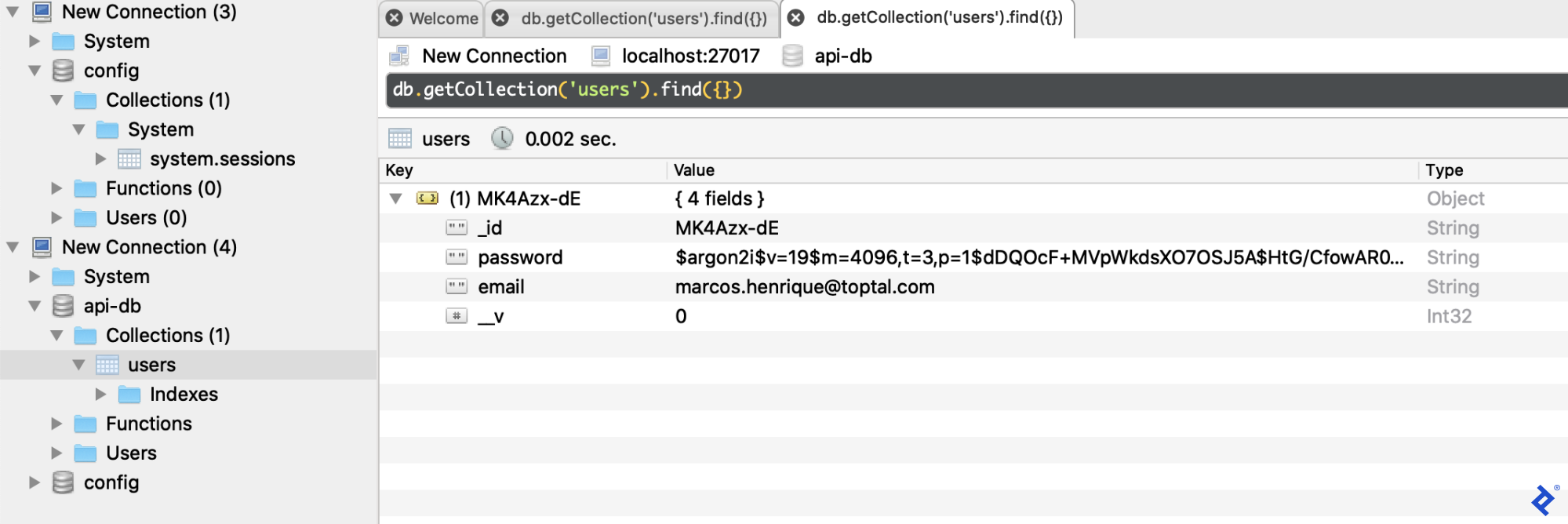The height and width of the screenshot is (524, 1568).
Task: Collapse Collections (1) under config database
Action: pyautogui.click(x=56, y=100)
